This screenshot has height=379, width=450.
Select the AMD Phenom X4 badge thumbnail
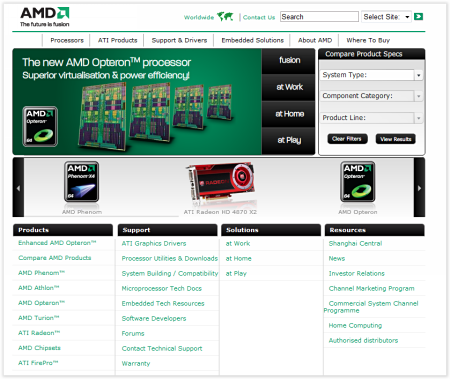click(x=82, y=182)
